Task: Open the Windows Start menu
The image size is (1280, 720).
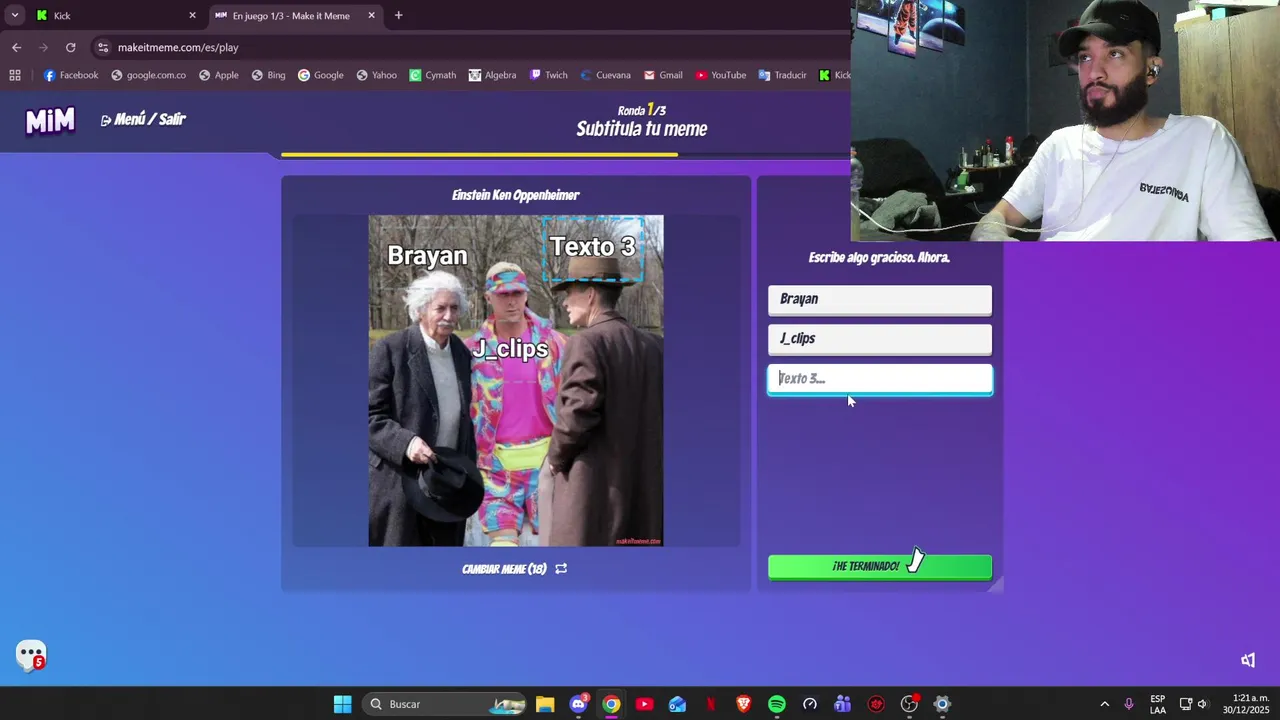Action: 342,704
